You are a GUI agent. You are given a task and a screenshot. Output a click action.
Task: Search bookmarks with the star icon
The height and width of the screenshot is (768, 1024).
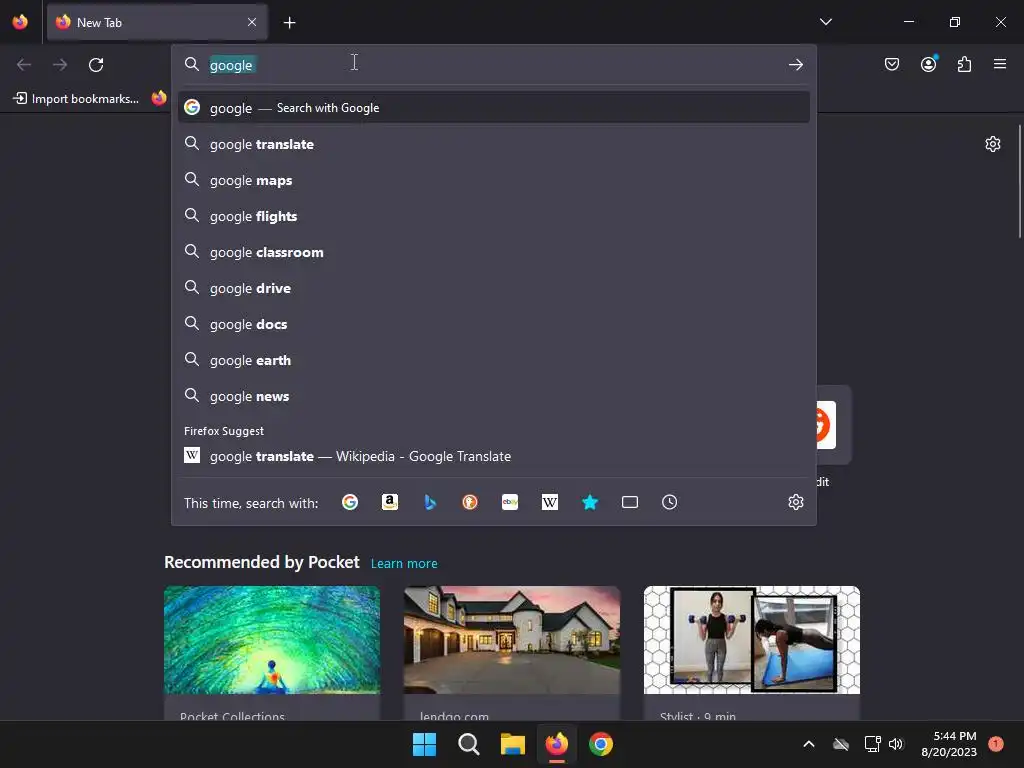(590, 502)
